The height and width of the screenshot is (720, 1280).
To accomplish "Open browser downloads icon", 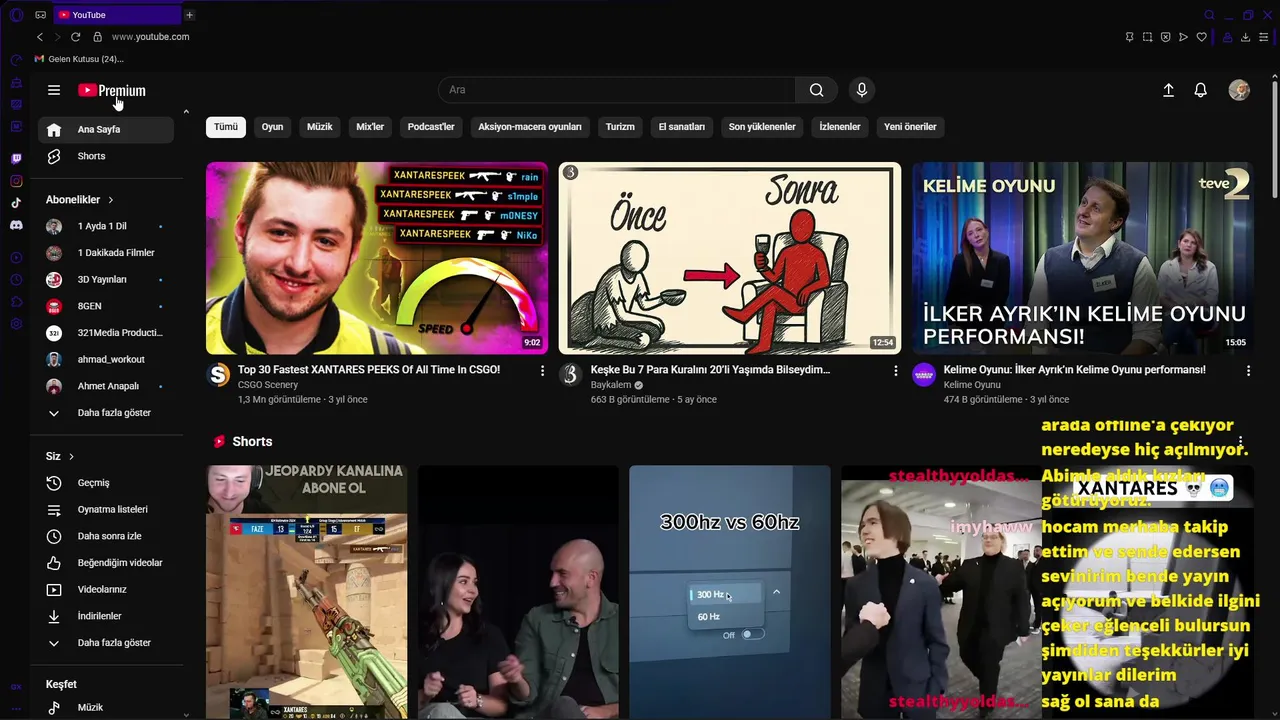I will pos(1245,37).
